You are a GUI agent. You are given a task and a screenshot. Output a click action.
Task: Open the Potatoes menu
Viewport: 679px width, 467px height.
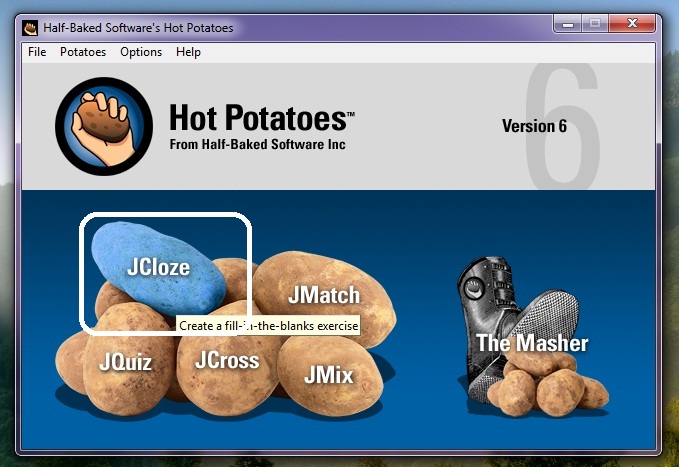[x=83, y=52]
